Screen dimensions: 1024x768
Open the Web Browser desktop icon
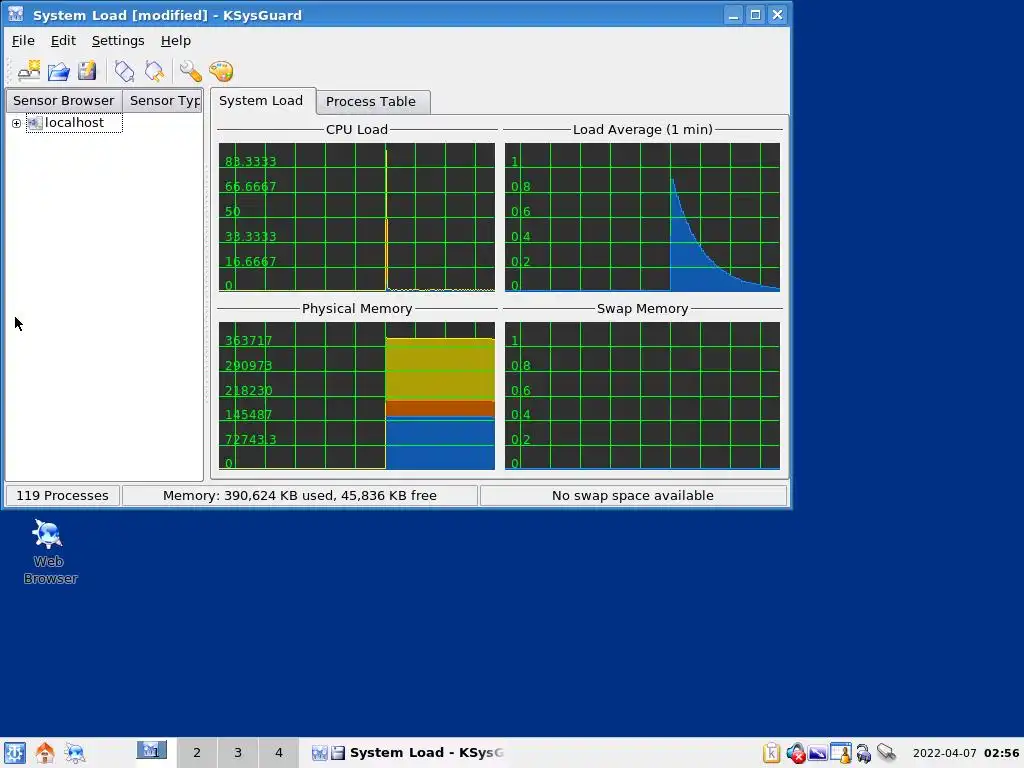[49, 552]
